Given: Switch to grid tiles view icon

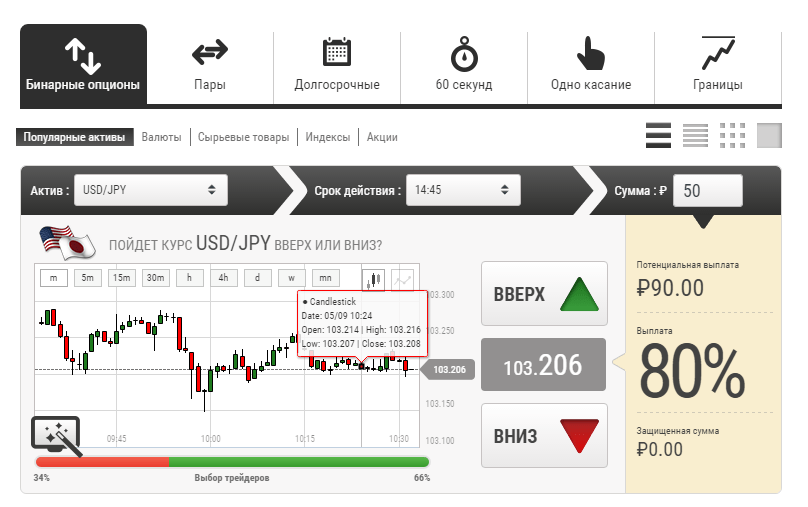Looking at the screenshot, I should click(x=732, y=136).
